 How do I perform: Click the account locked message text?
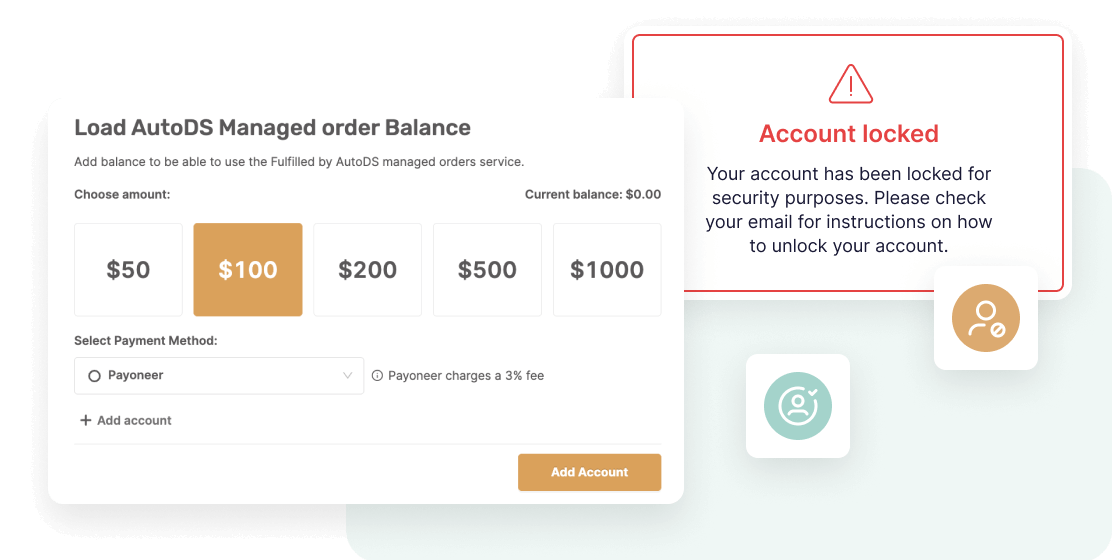pyautogui.click(x=849, y=210)
